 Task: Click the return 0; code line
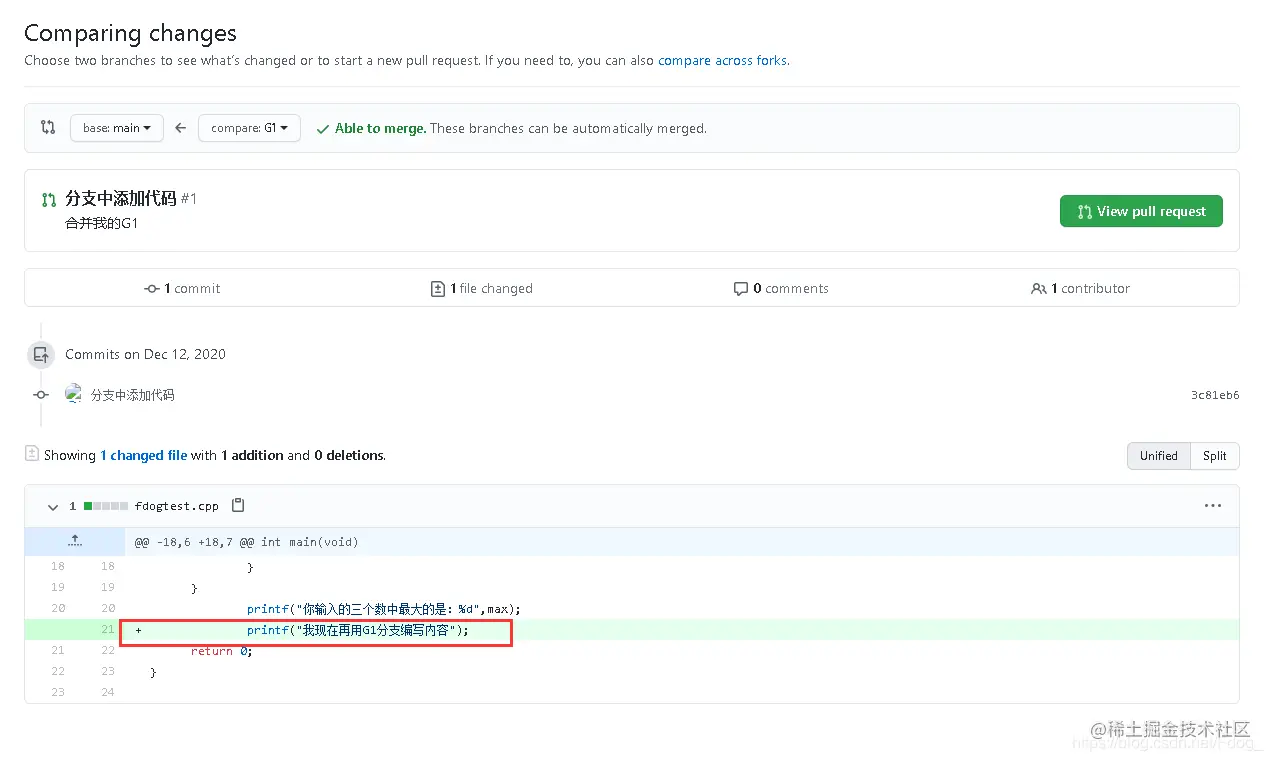[222, 651]
